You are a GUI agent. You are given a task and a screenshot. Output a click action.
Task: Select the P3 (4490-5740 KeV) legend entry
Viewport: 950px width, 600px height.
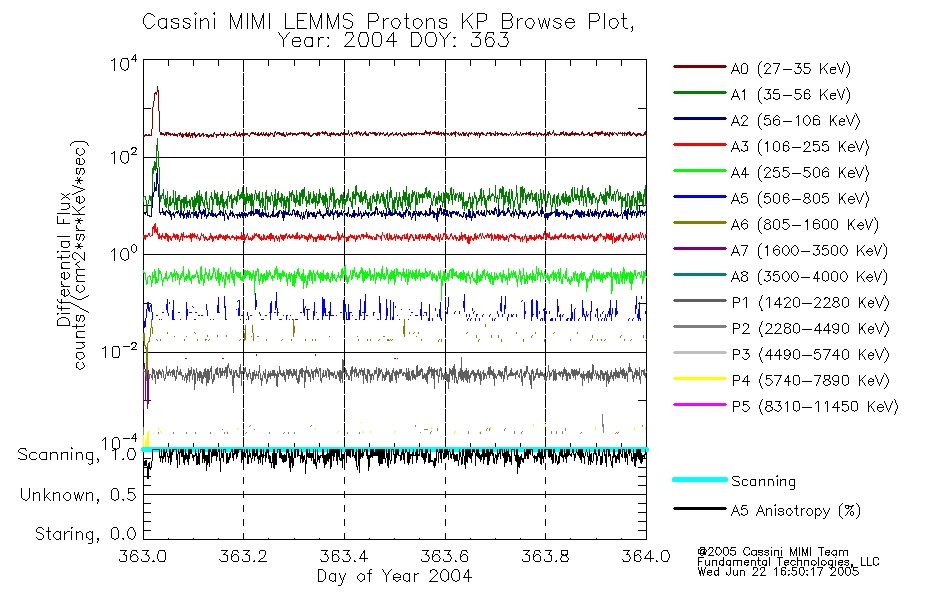coord(811,355)
